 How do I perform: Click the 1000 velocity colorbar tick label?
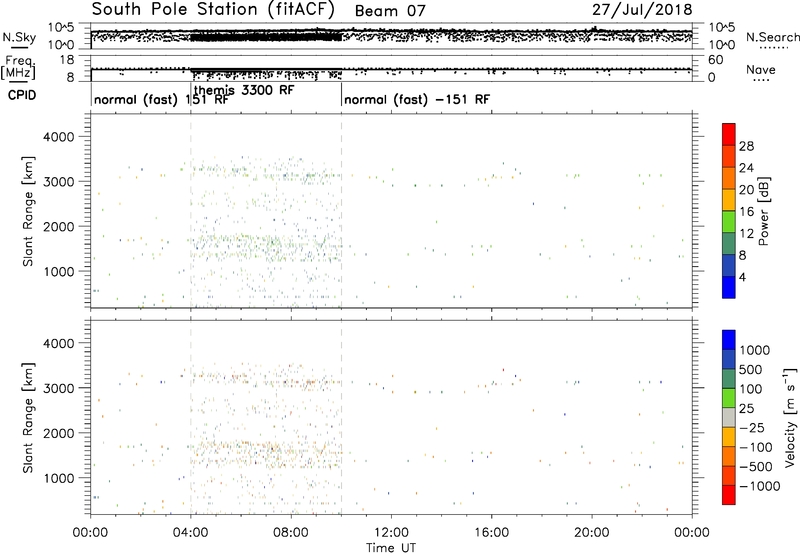click(x=755, y=350)
